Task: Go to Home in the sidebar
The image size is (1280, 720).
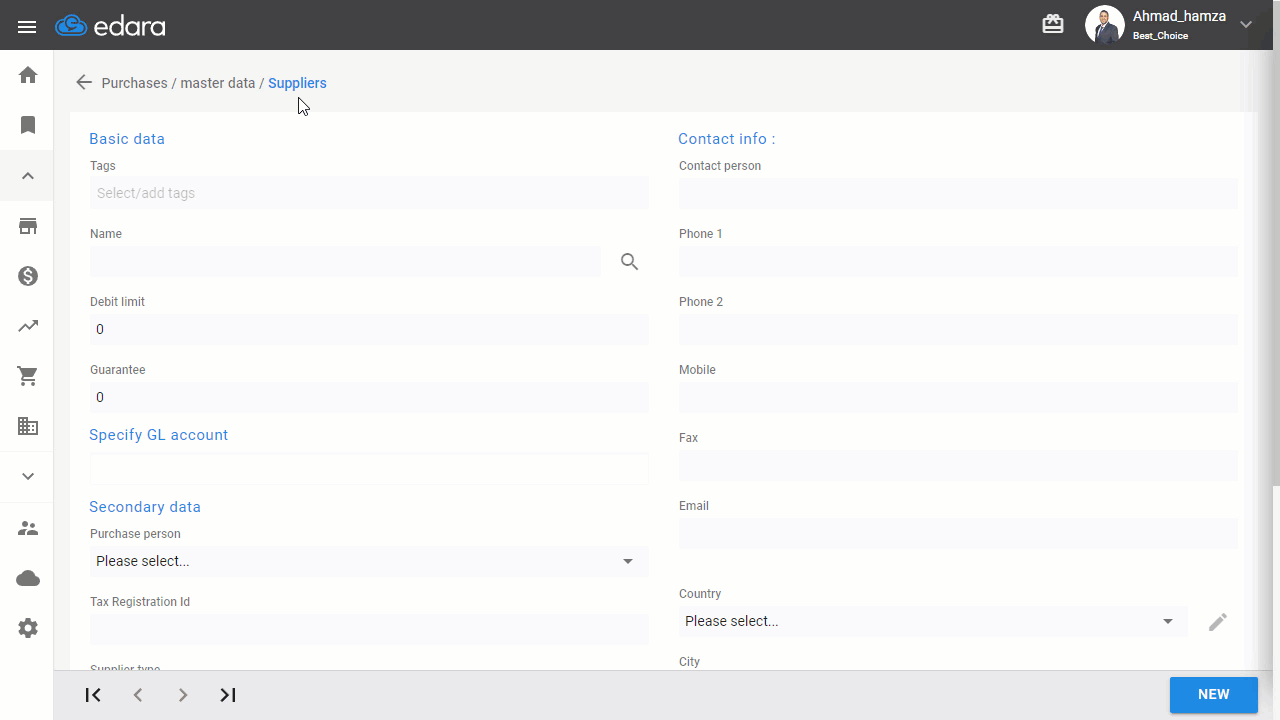Action: (28, 75)
